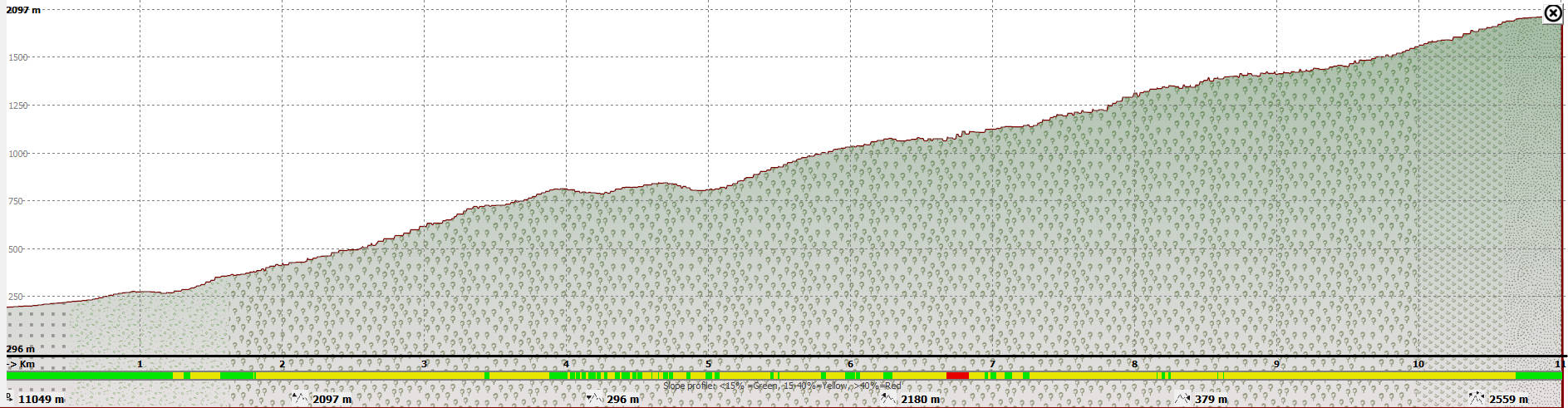The height and width of the screenshot is (408, 1568).
Task: Click the maximum altitude icon beside 2097 m
Action: 300,399
